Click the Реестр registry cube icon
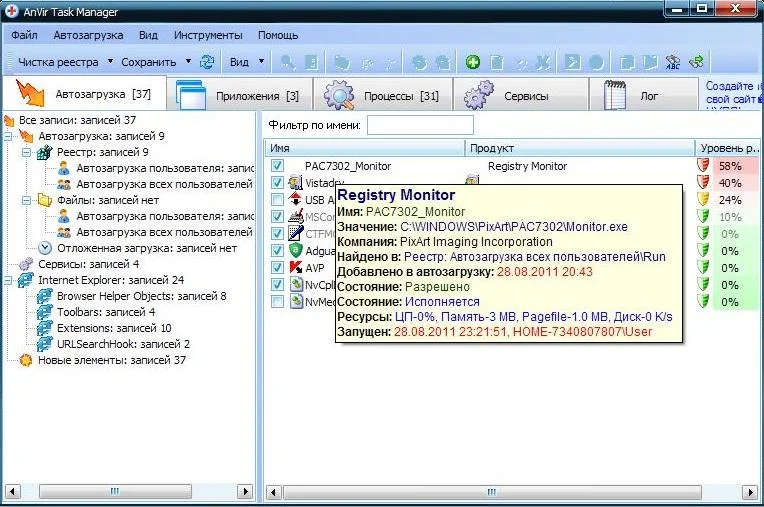This screenshot has height=507, width=764. (45, 152)
